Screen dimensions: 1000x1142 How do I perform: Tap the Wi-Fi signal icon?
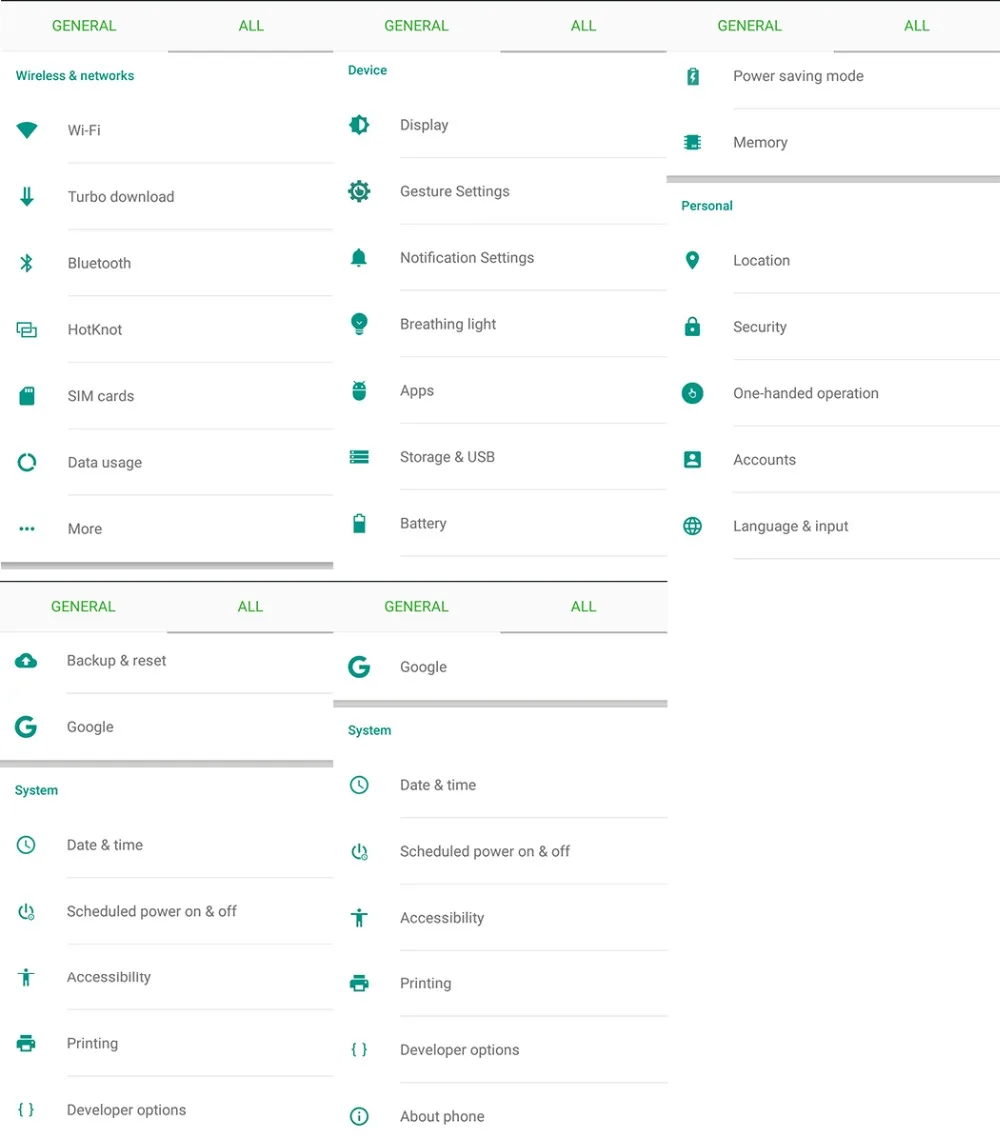pos(27,130)
